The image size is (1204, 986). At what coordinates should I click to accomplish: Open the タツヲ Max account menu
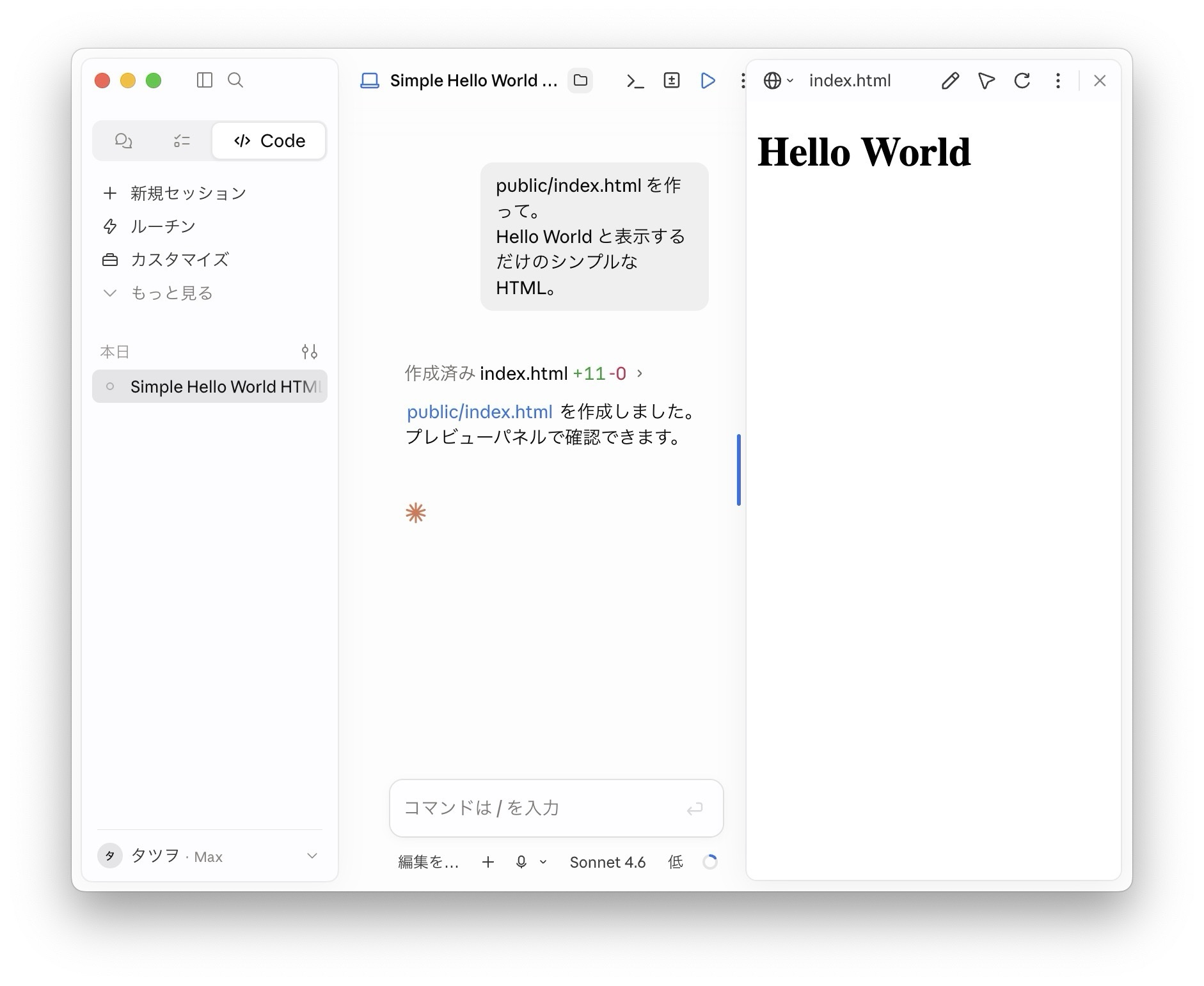[x=210, y=856]
